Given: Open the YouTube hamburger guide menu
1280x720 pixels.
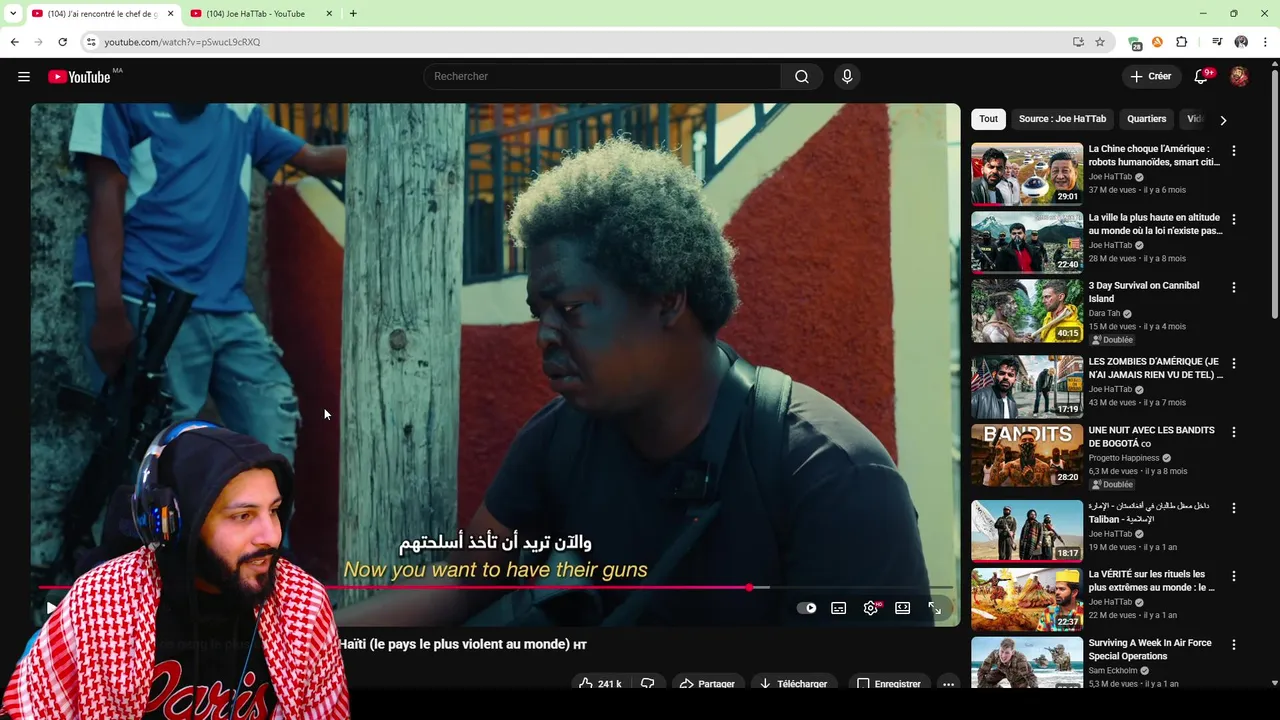Looking at the screenshot, I should point(24,77).
